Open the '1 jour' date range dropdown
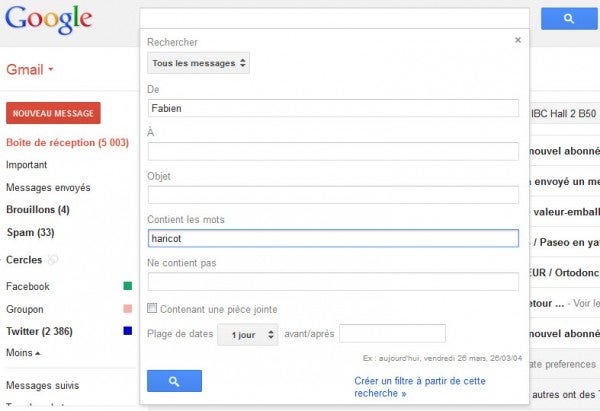600x411 pixels. [x=248, y=335]
